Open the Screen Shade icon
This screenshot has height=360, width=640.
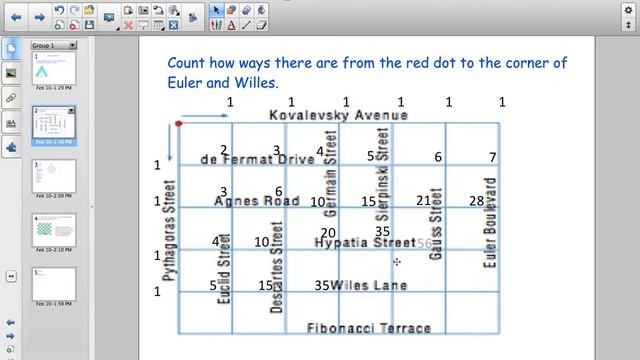click(x=143, y=25)
